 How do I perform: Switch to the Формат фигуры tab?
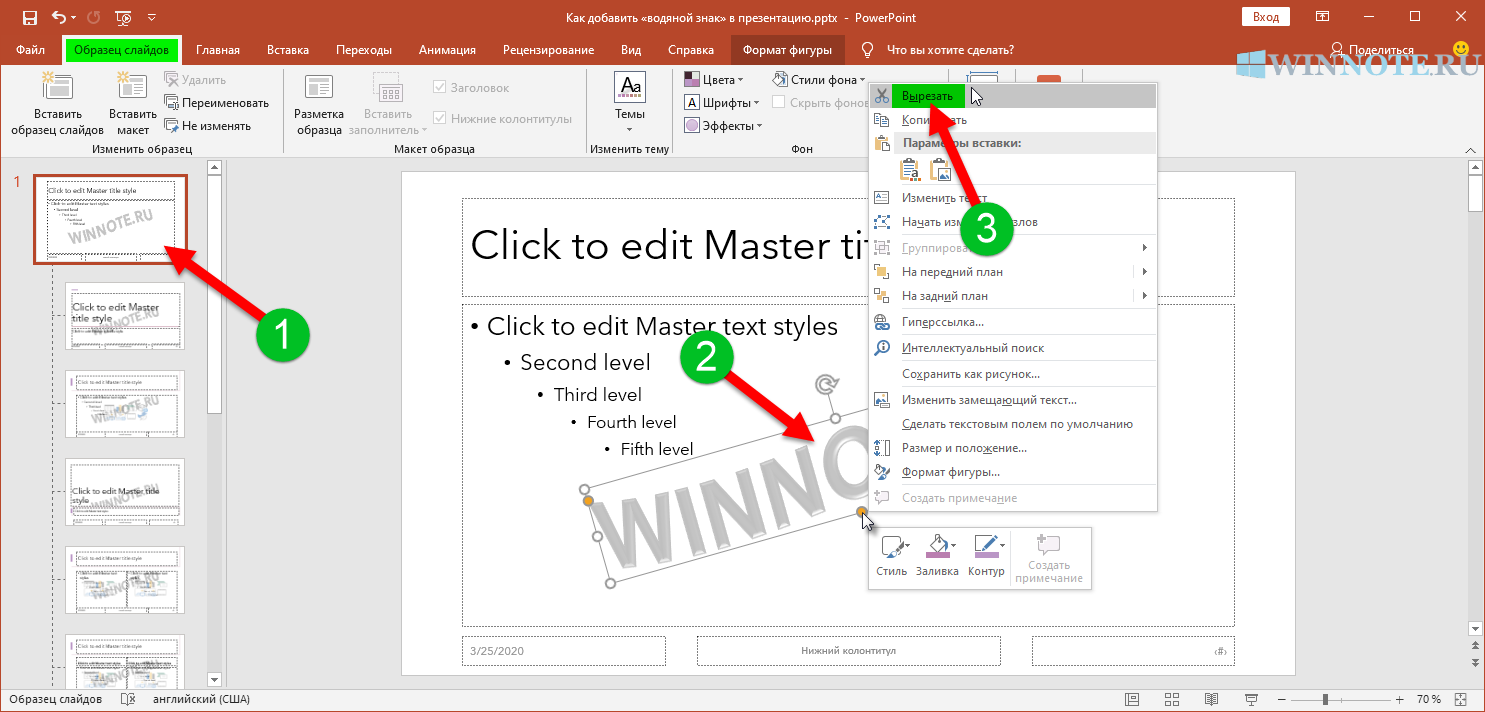788,50
